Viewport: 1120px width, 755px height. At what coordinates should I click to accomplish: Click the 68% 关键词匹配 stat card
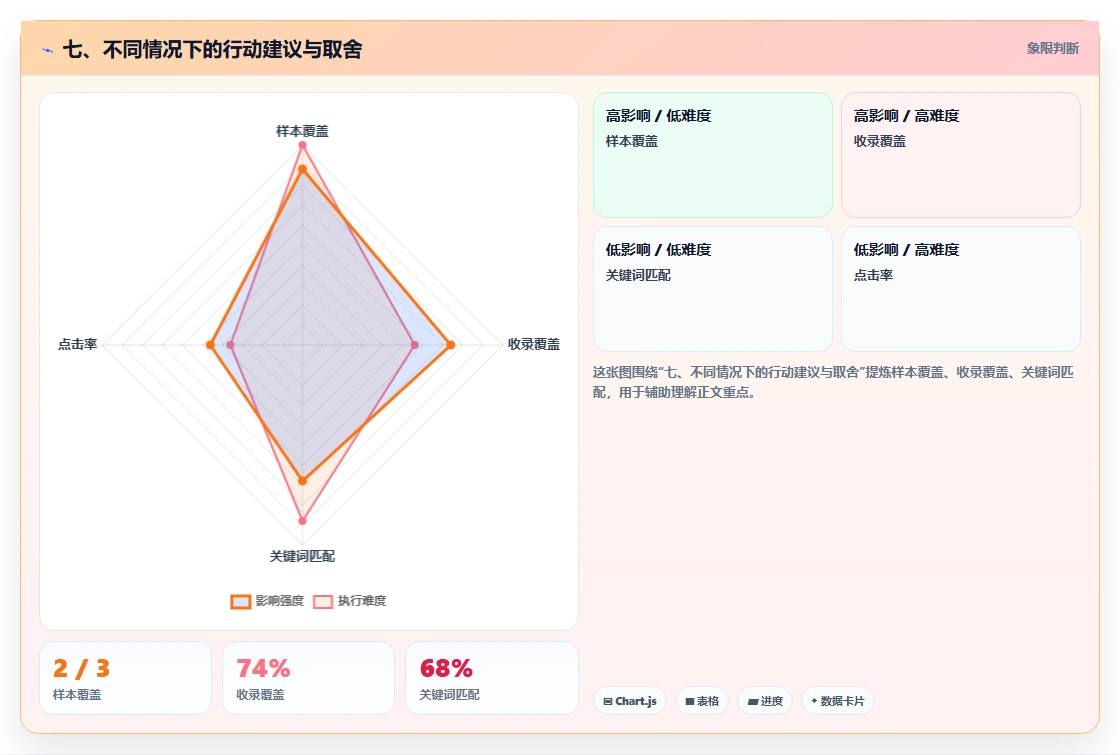click(x=491, y=678)
